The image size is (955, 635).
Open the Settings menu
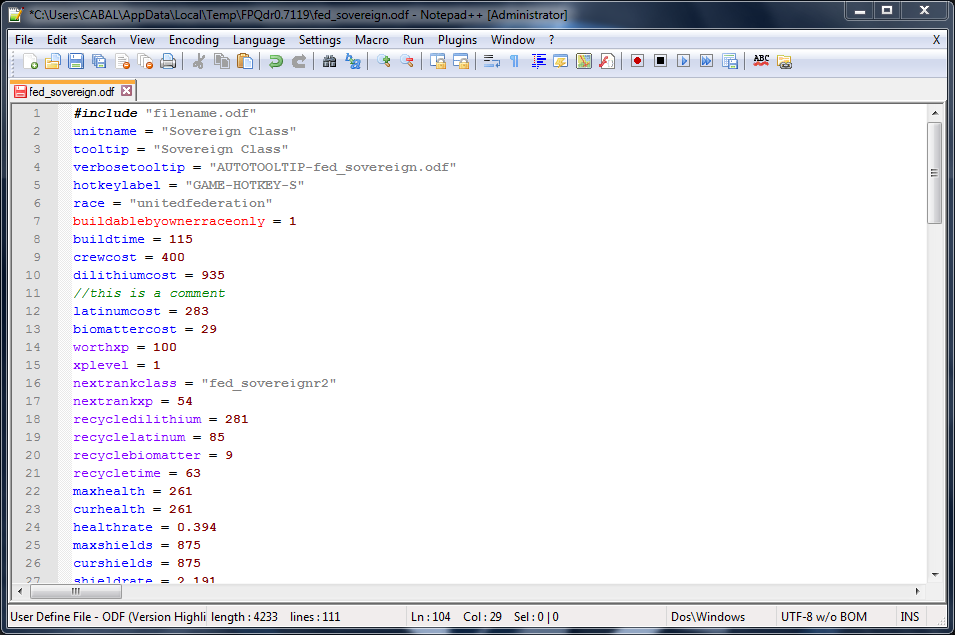click(x=320, y=40)
